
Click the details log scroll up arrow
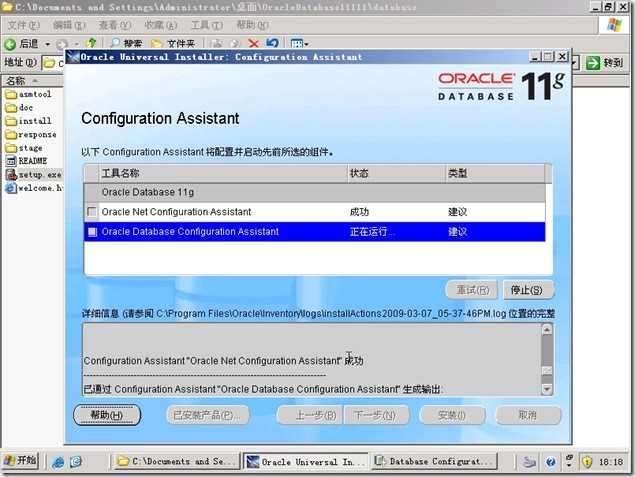click(547, 330)
